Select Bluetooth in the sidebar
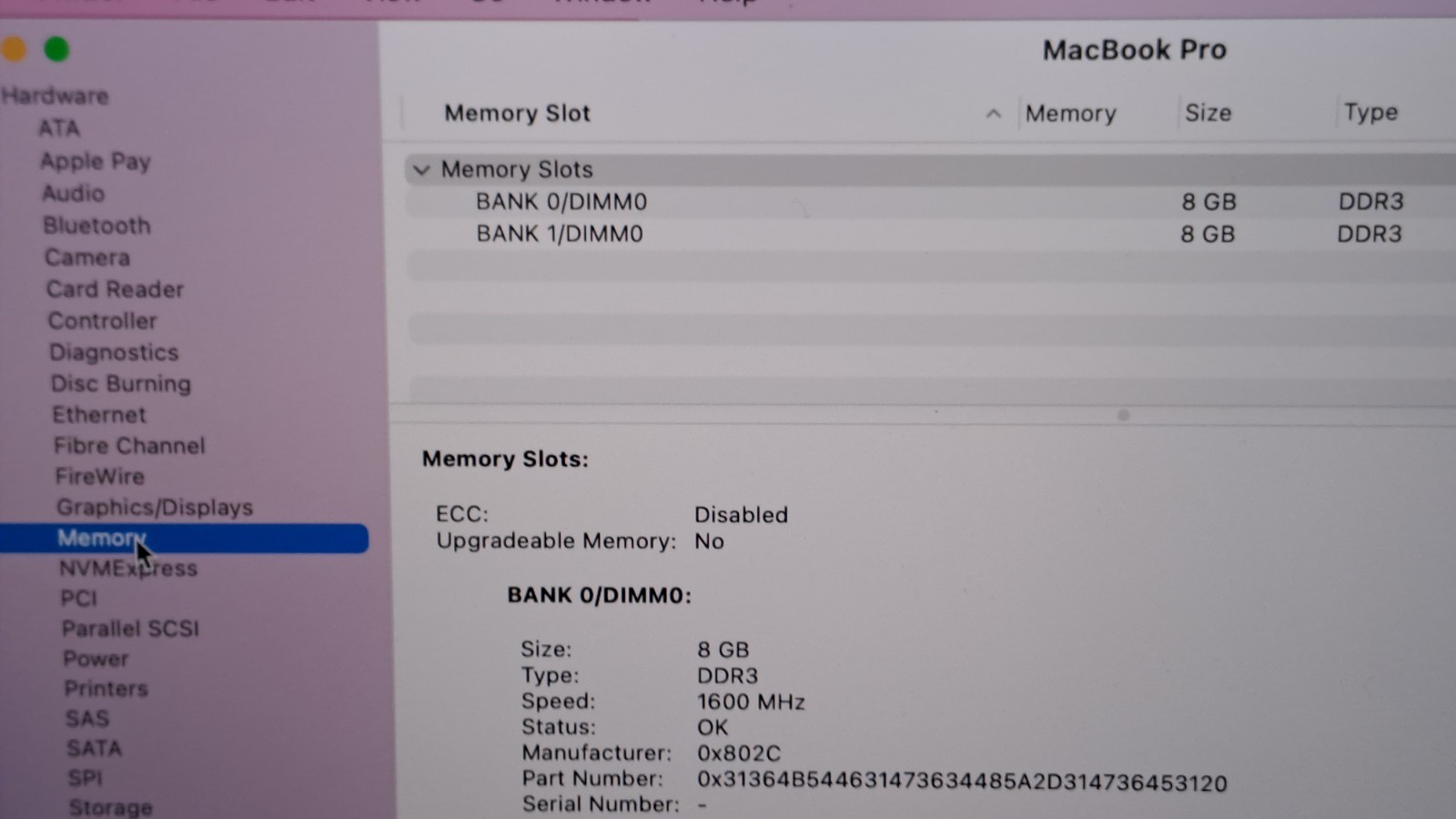 coord(96,225)
